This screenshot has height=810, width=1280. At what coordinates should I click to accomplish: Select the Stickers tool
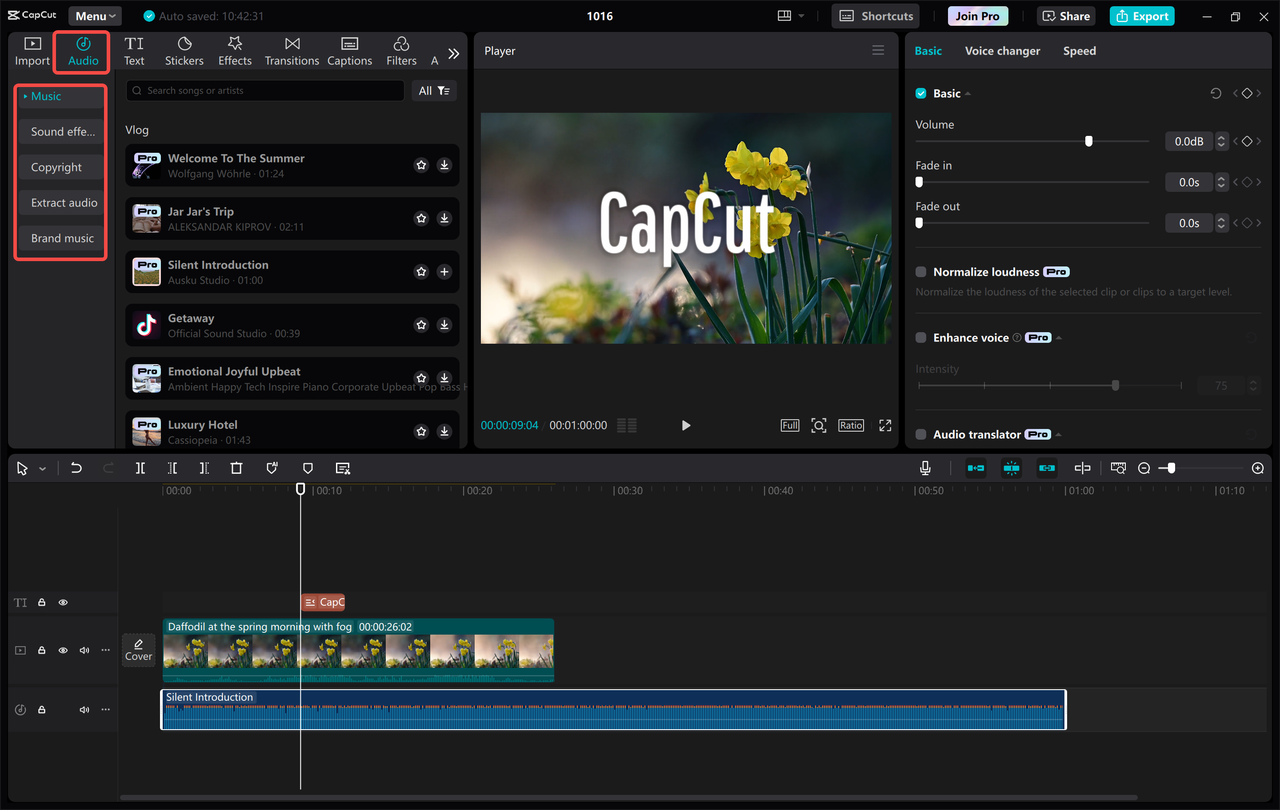point(184,50)
